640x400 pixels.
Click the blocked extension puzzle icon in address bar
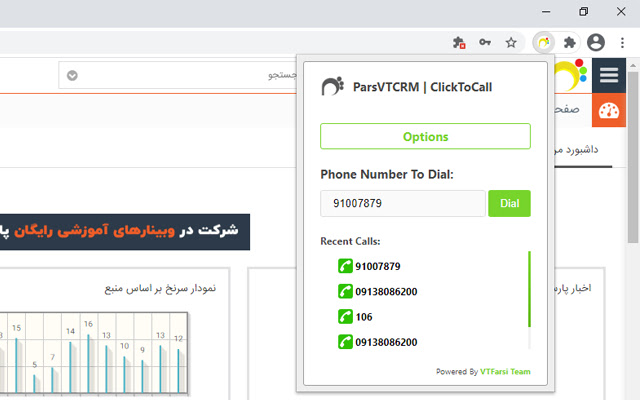click(459, 42)
